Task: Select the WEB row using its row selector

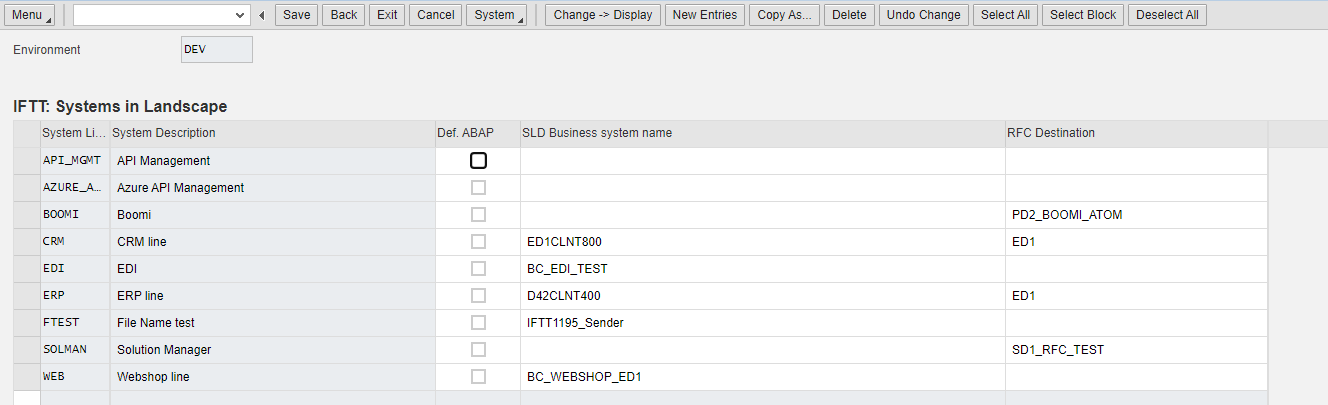Action: [27, 377]
